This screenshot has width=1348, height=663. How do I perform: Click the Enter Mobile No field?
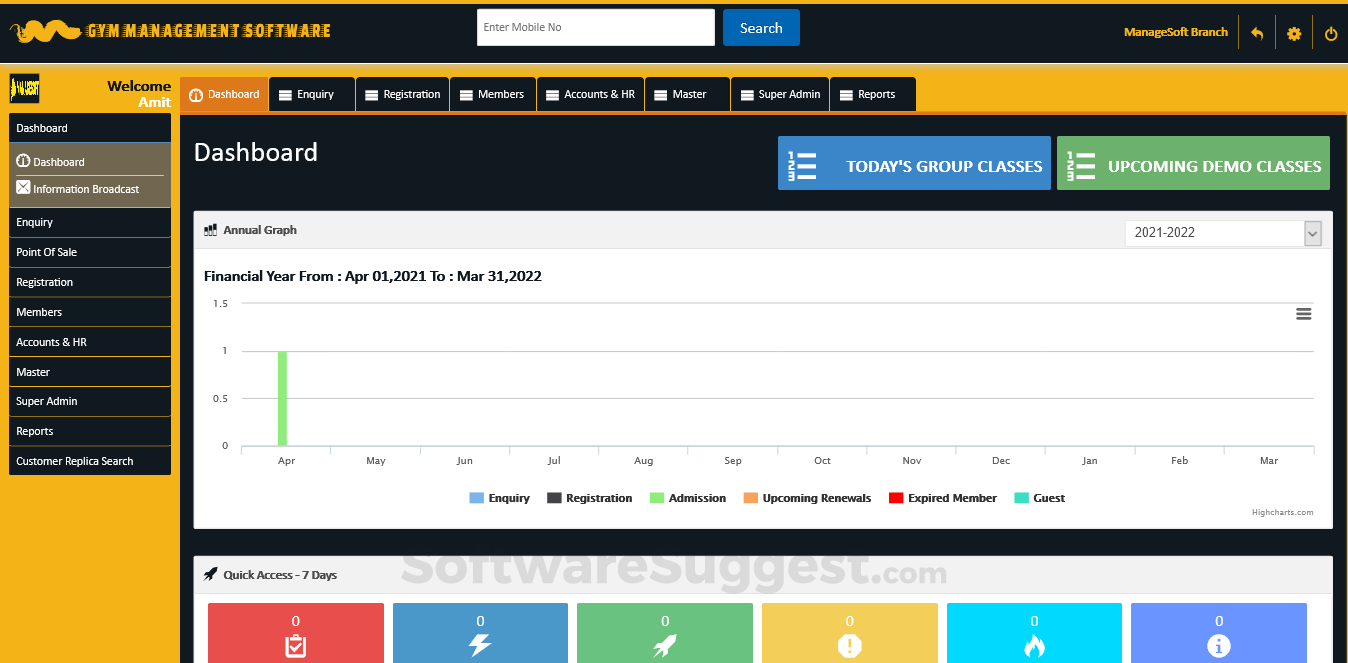(x=595, y=28)
